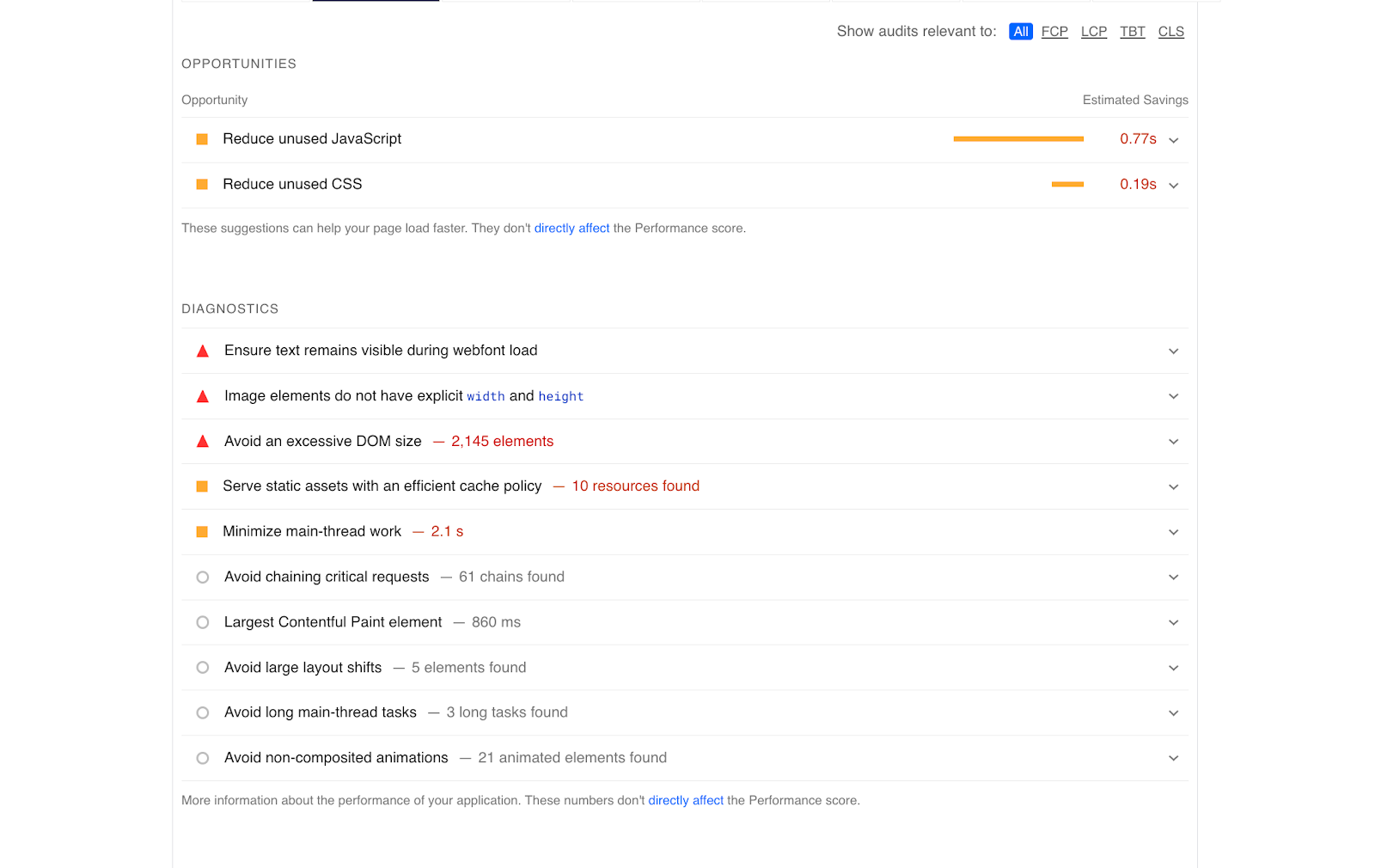
Task: Click gray circle beside Avoid chaining critical requests
Action: click(203, 578)
